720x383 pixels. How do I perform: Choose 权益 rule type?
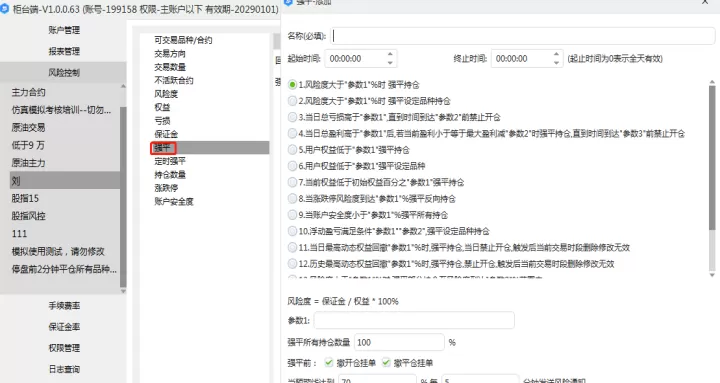pyautogui.click(x=162, y=107)
